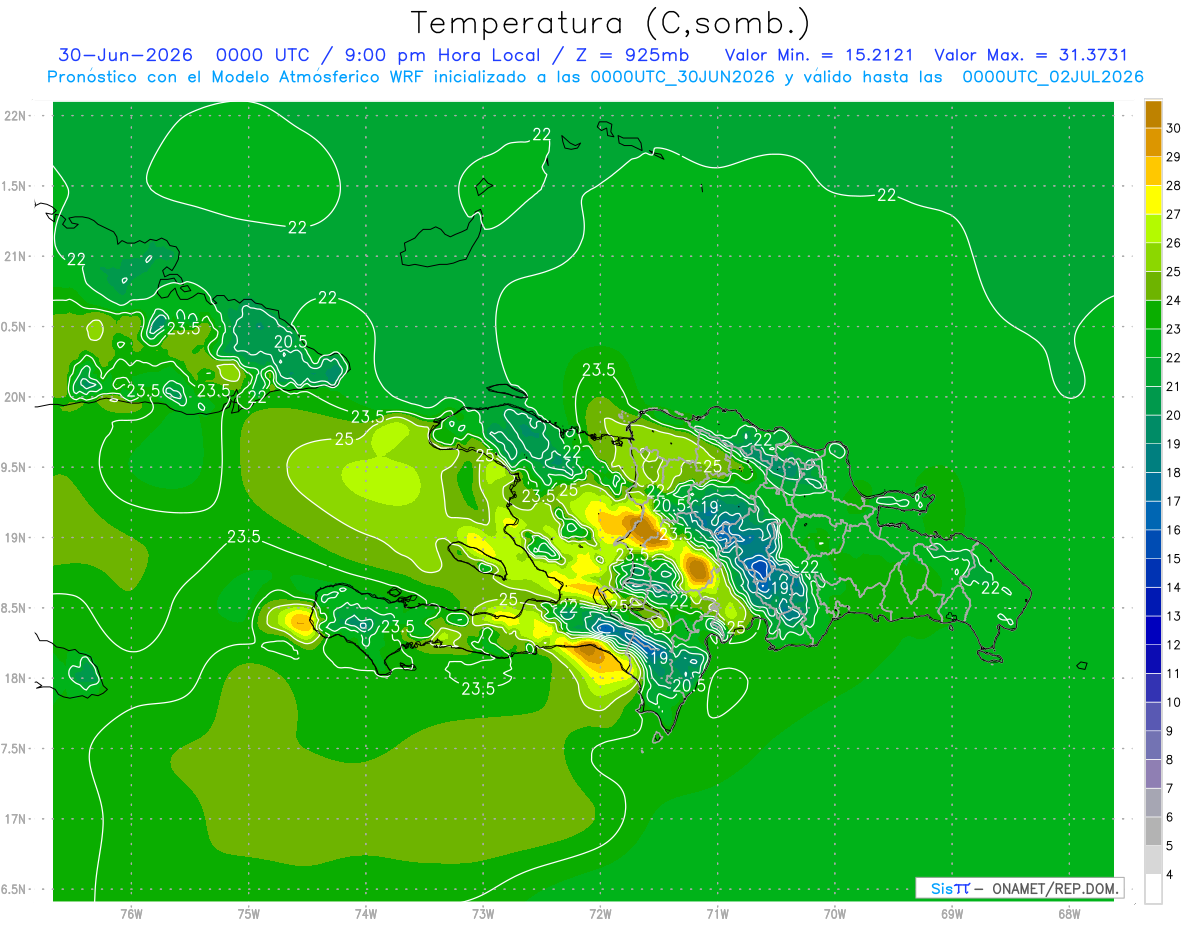Click the "0000UTC_02JUL2026" valid-until timestamp

(1053, 77)
